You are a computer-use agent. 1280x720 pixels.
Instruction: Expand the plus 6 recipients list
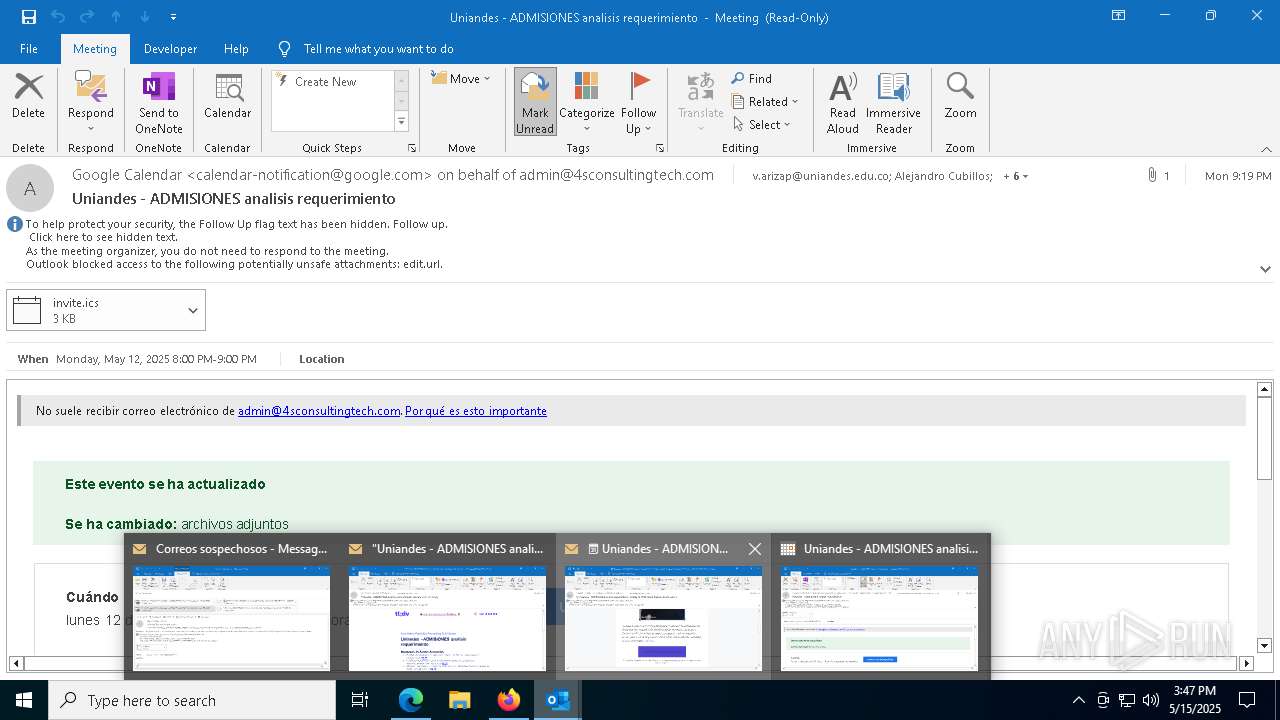(1016, 176)
